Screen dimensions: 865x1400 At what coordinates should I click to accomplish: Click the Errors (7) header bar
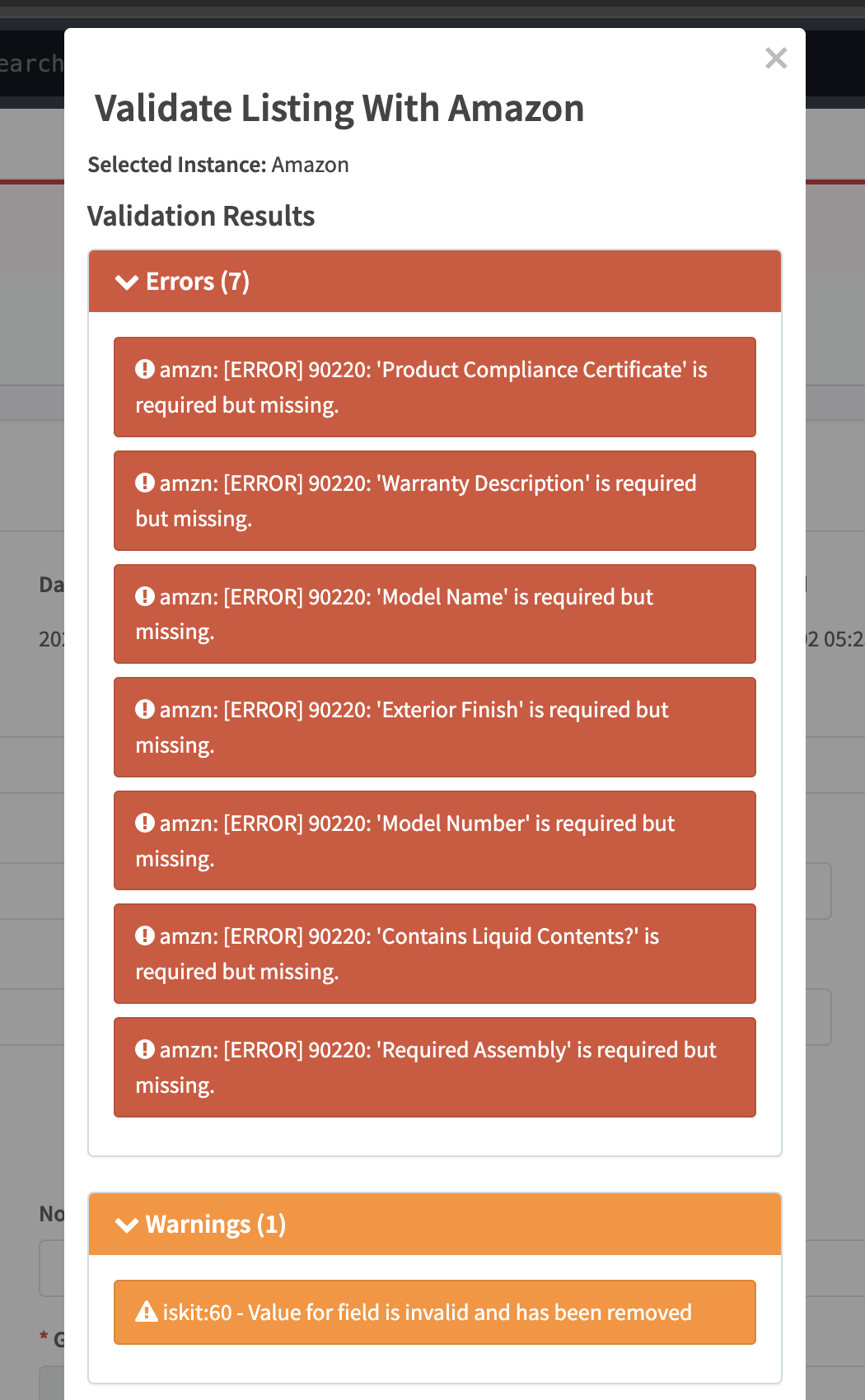(435, 282)
